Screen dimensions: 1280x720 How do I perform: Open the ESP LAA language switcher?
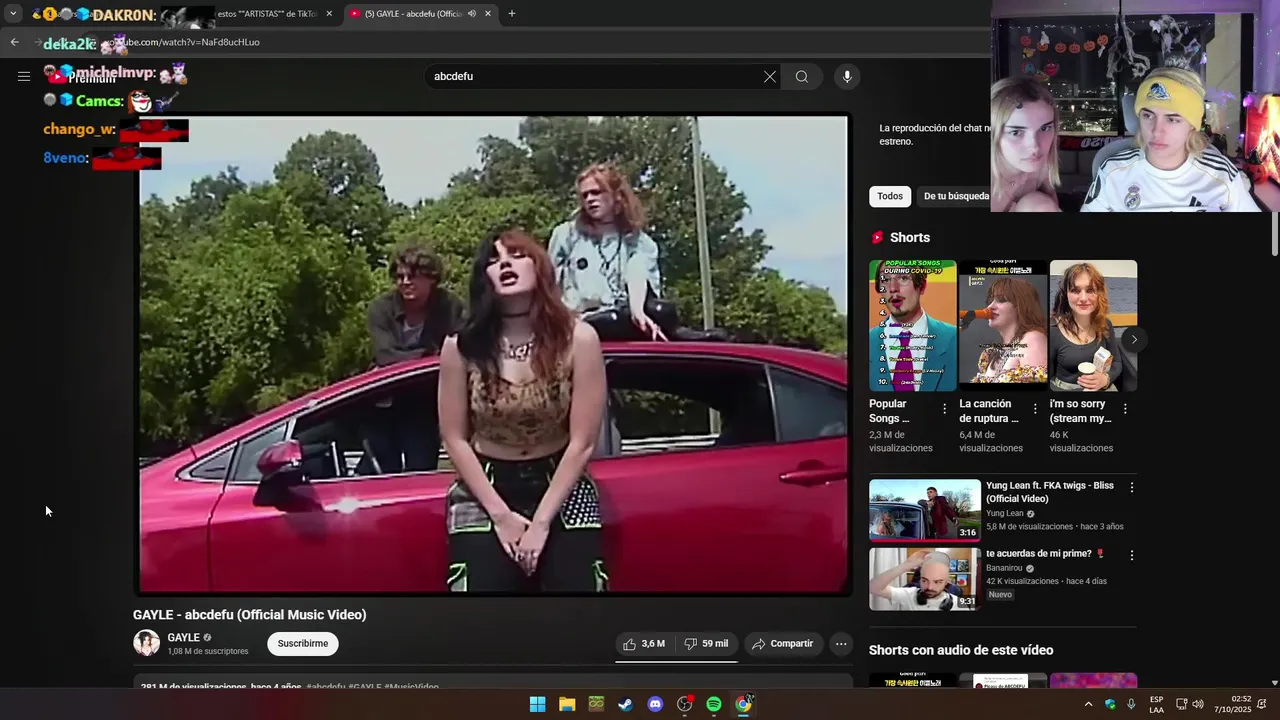[1156, 704]
